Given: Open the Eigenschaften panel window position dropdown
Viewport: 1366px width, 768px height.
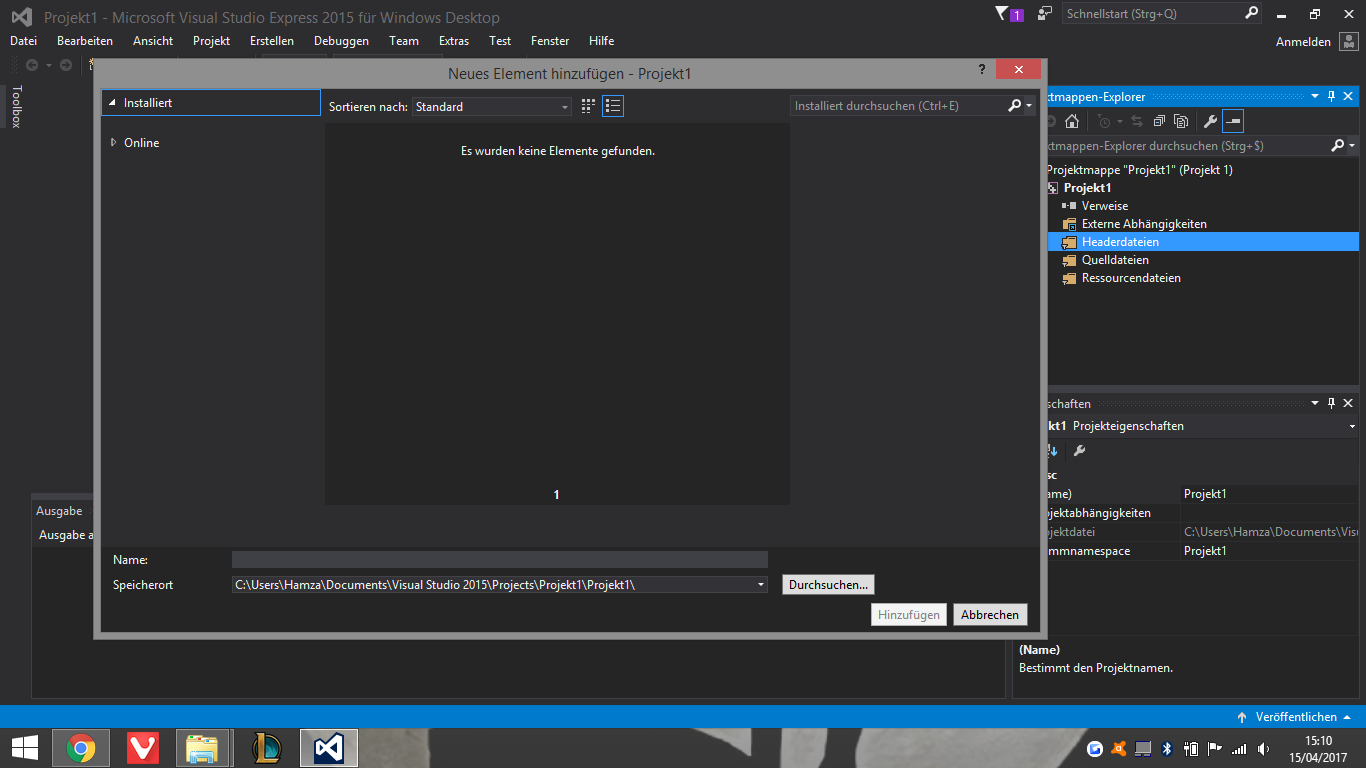Looking at the screenshot, I should pyautogui.click(x=1315, y=403).
